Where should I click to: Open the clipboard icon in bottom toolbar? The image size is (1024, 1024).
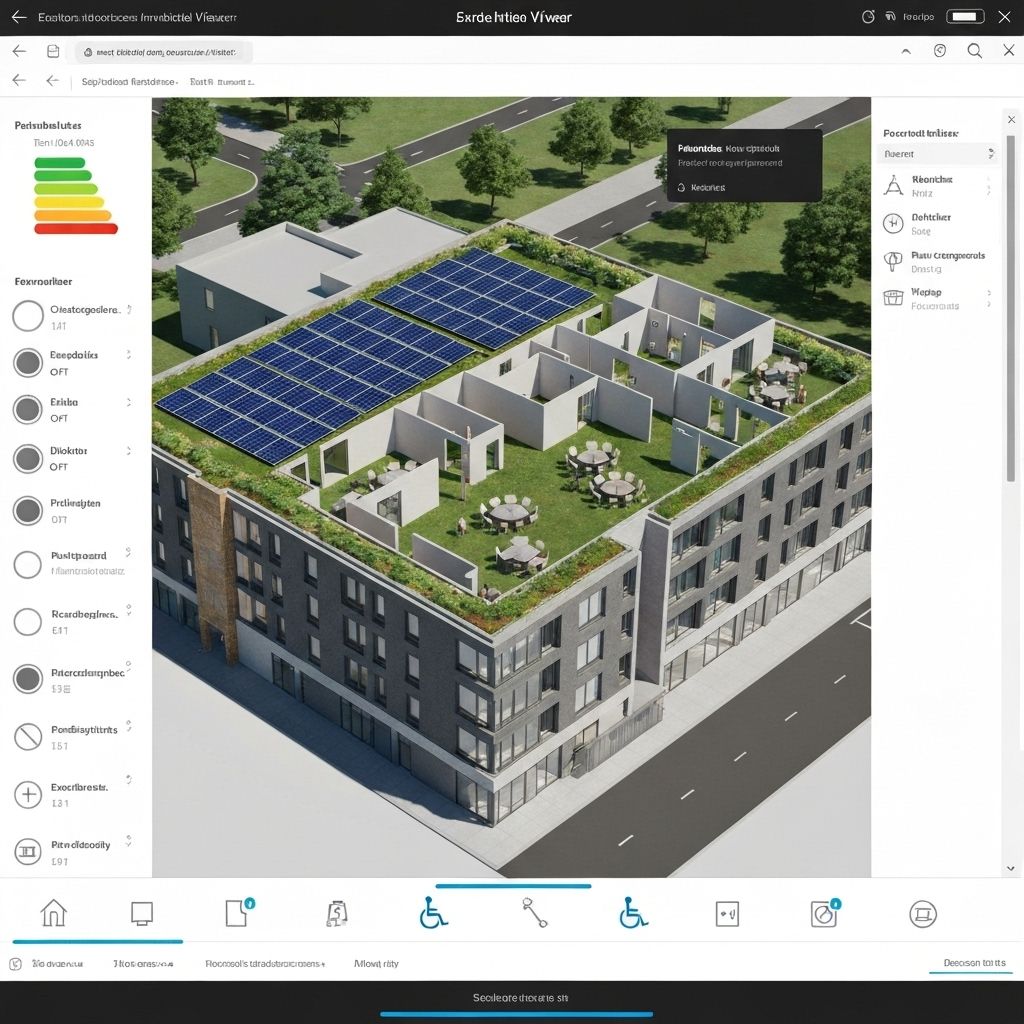[x=336, y=913]
